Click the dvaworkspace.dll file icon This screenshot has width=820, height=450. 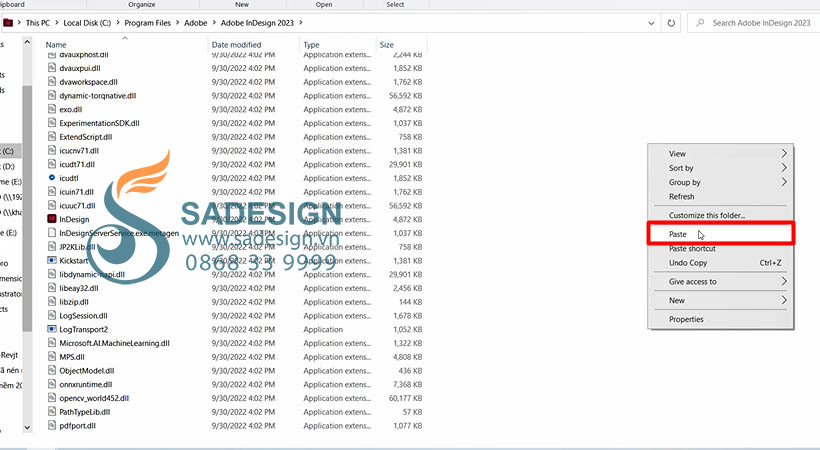pos(51,82)
